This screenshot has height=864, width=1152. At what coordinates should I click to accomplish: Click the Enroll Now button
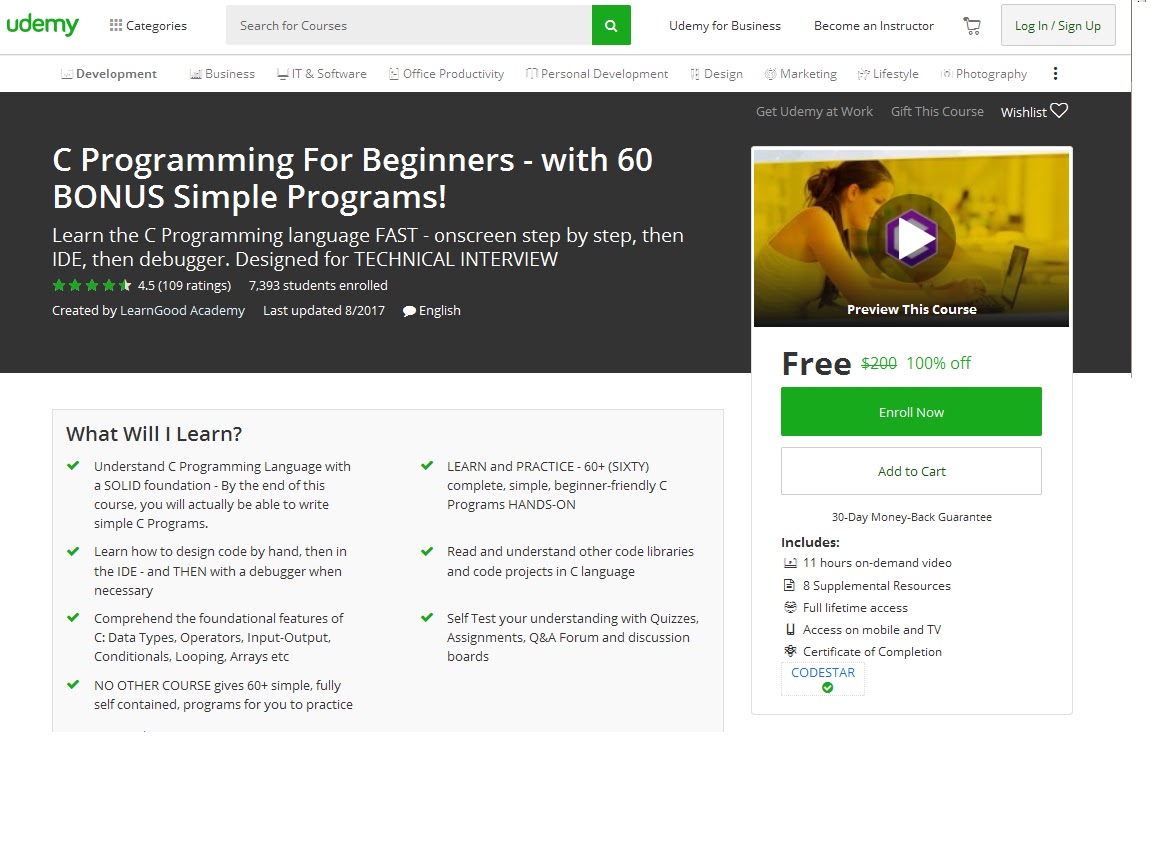[x=911, y=411]
